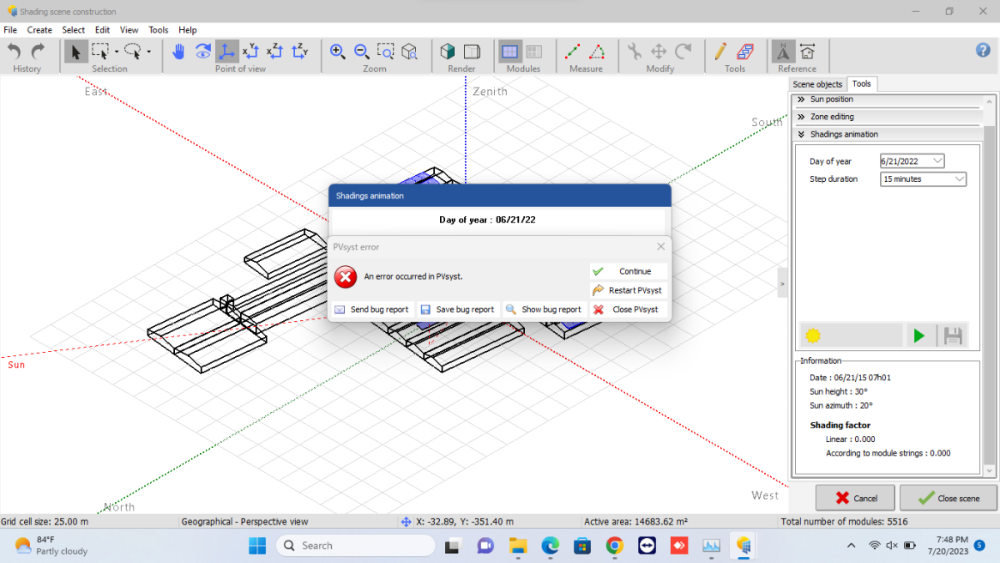Switch to XZ plane view
1000x563 pixels.
[x=275, y=52]
